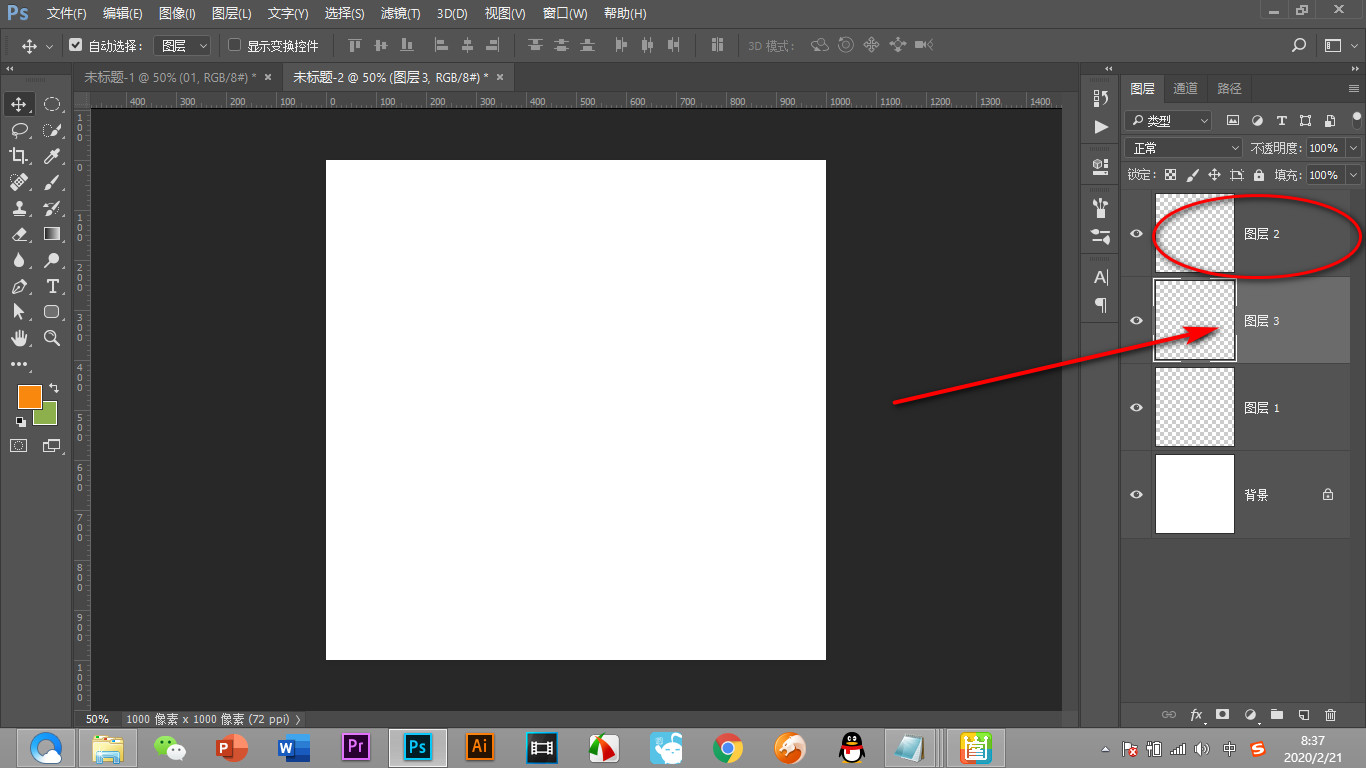
Task: Toggle visibility of 背景 layer
Action: [1136, 494]
